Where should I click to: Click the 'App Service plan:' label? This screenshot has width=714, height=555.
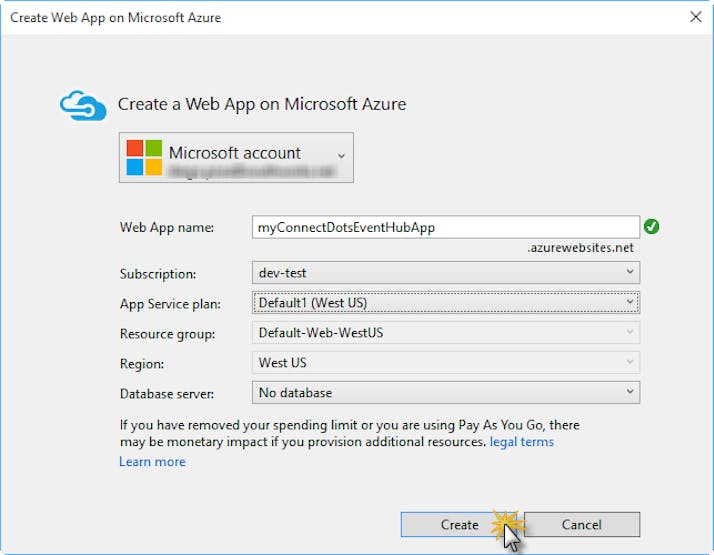(x=170, y=304)
